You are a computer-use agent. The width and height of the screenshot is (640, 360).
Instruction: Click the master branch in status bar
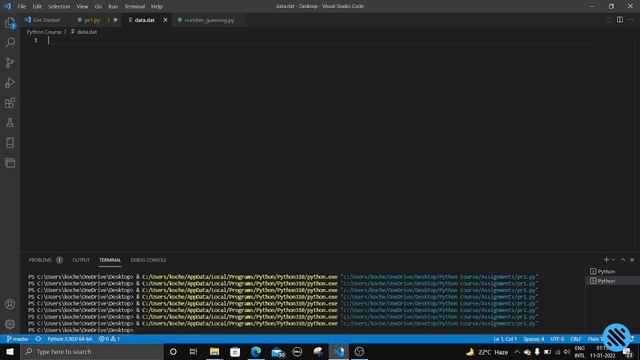coord(18,339)
